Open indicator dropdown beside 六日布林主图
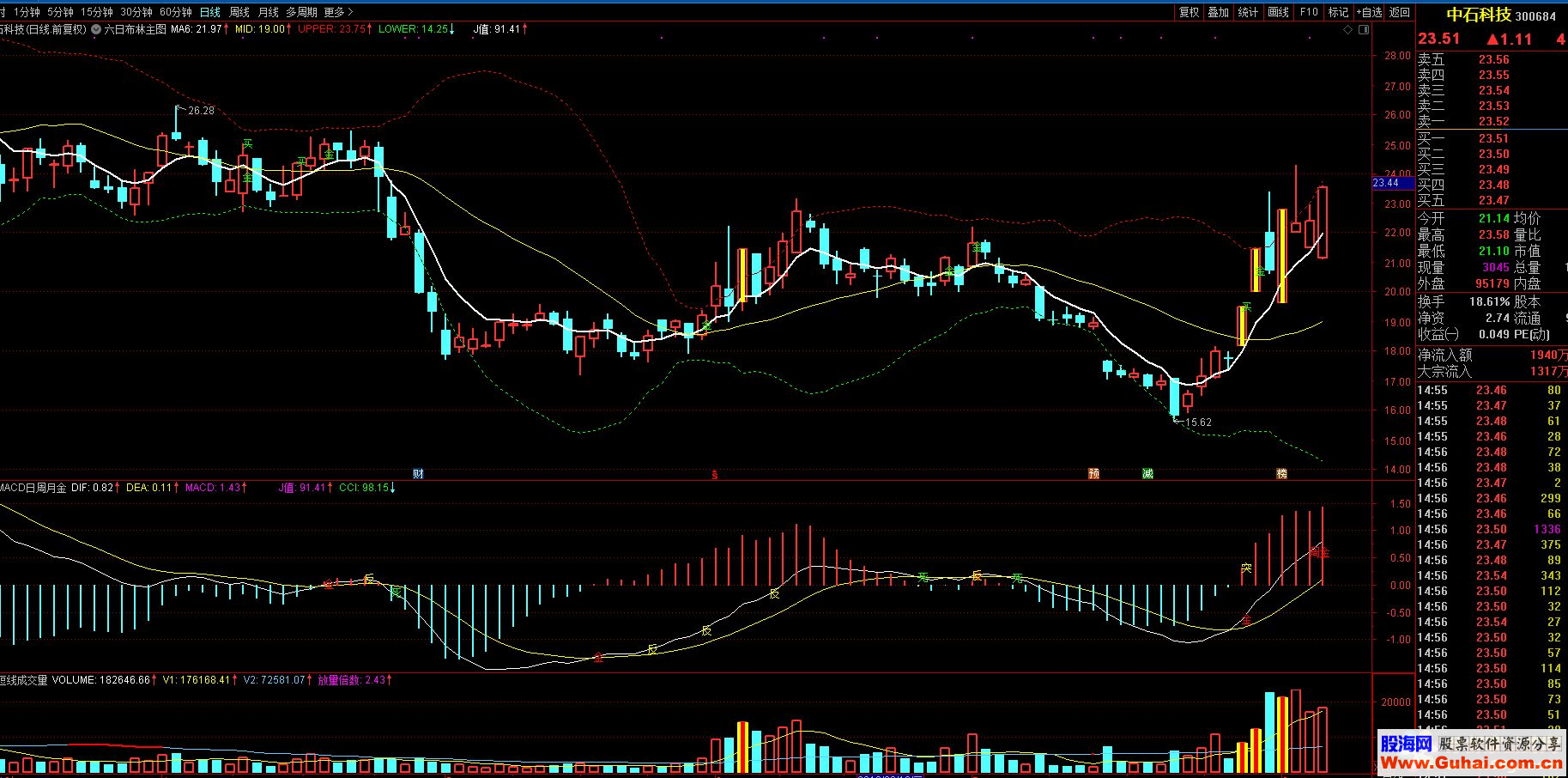 pos(95,29)
